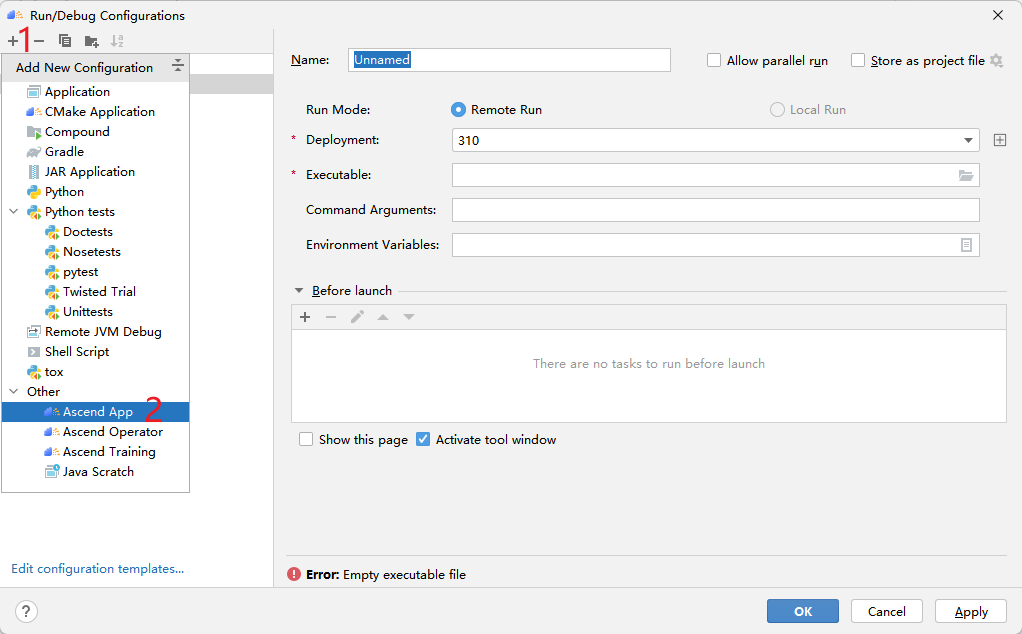Select the Remote Run radio button
The height and width of the screenshot is (634, 1022).
tap(459, 109)
